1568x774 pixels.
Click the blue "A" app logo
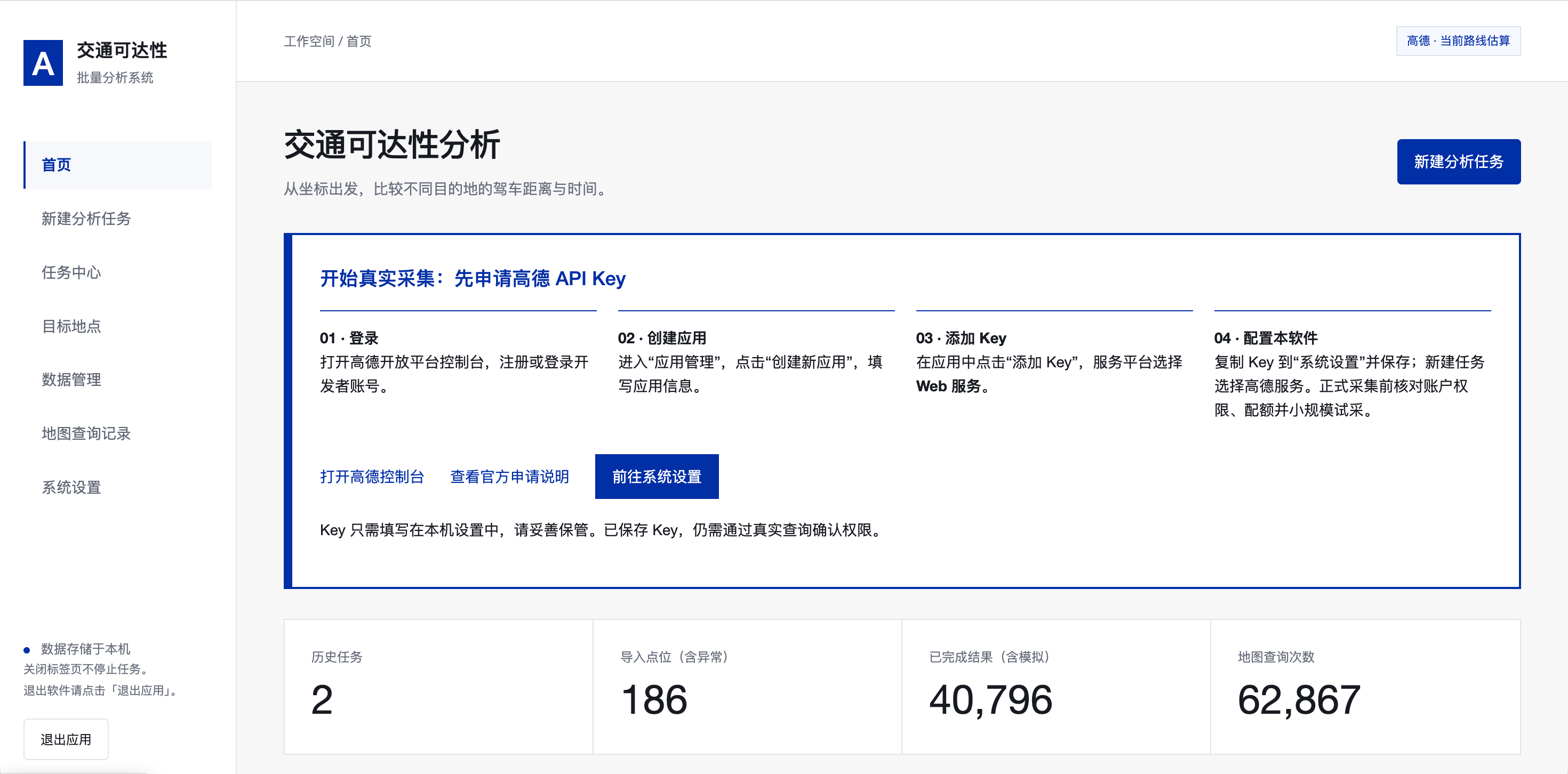[43, 63]
